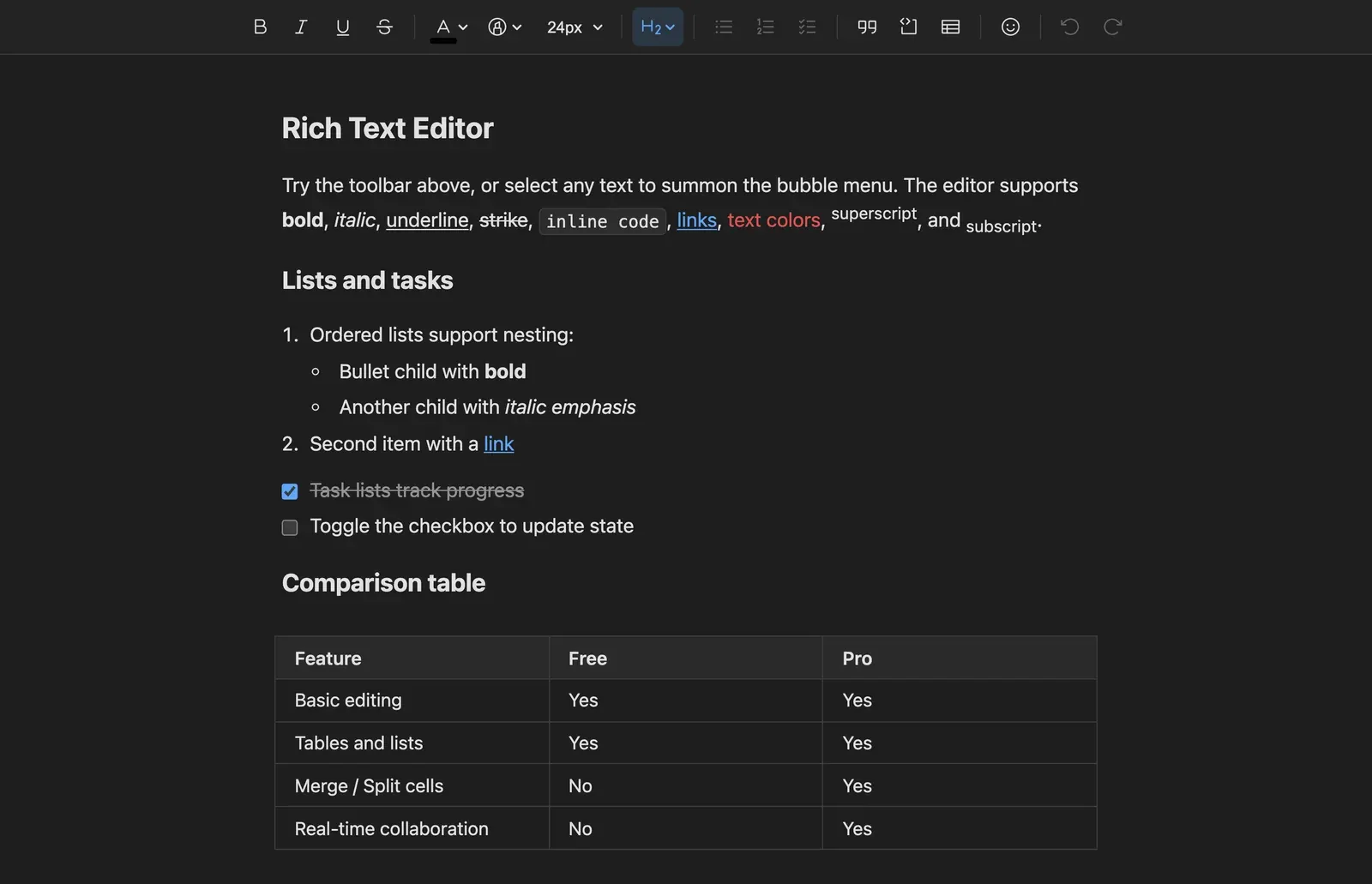This screenshot has width=1372, height=884.
Task: Select the 'Real-time collaboration' table cell
Action: point(412,829)
